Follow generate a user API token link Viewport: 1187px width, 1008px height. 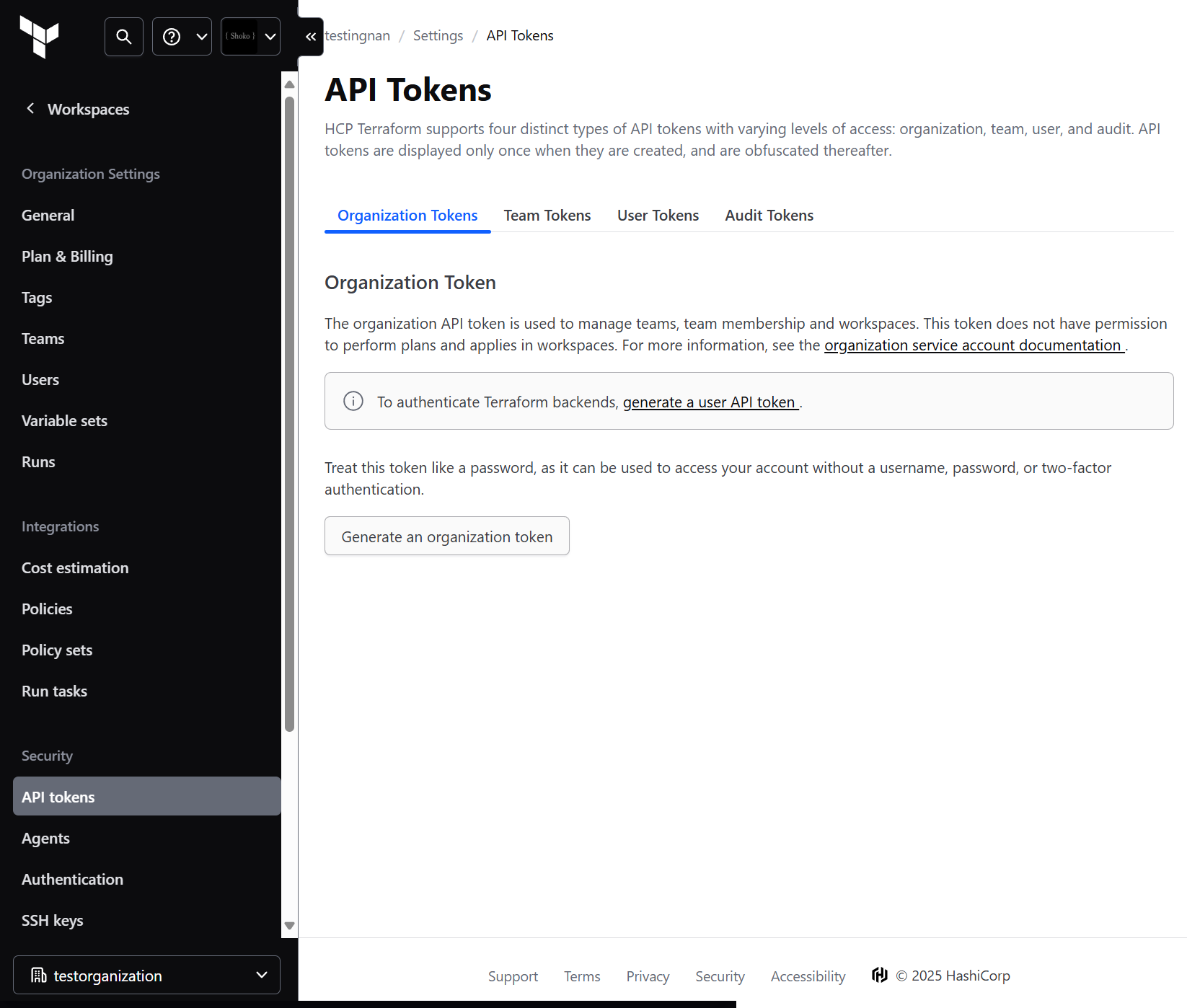710,402
